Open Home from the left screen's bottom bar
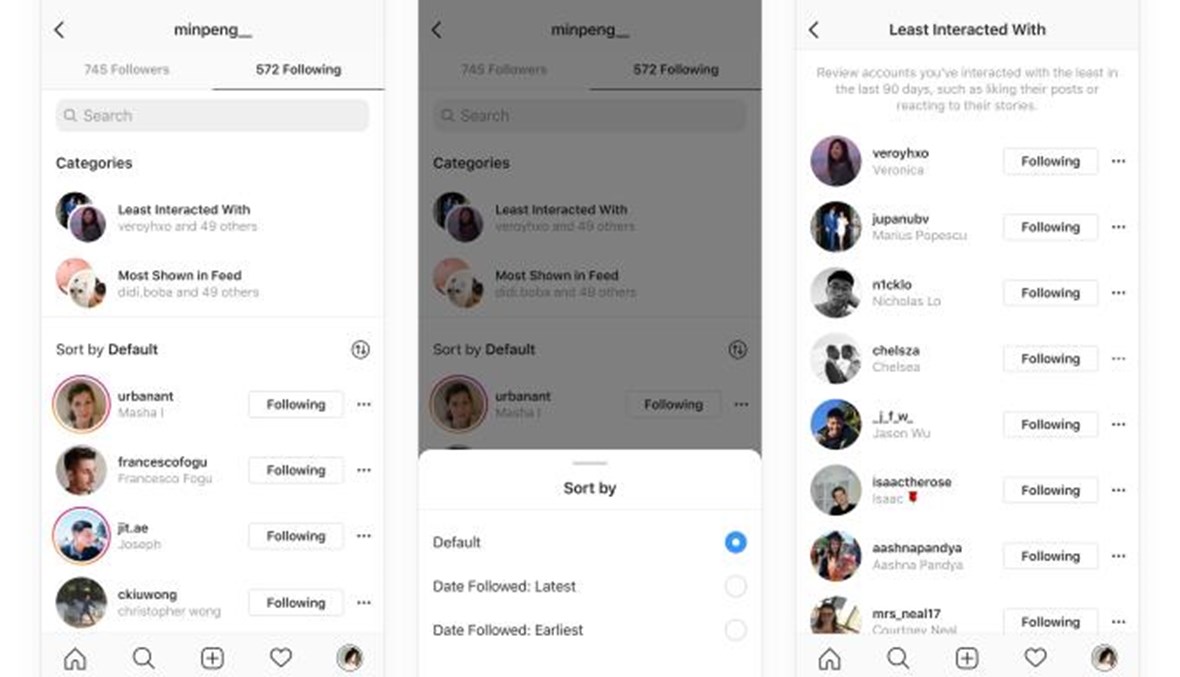Screen dimensions: 1180x677 coord(75,658)
